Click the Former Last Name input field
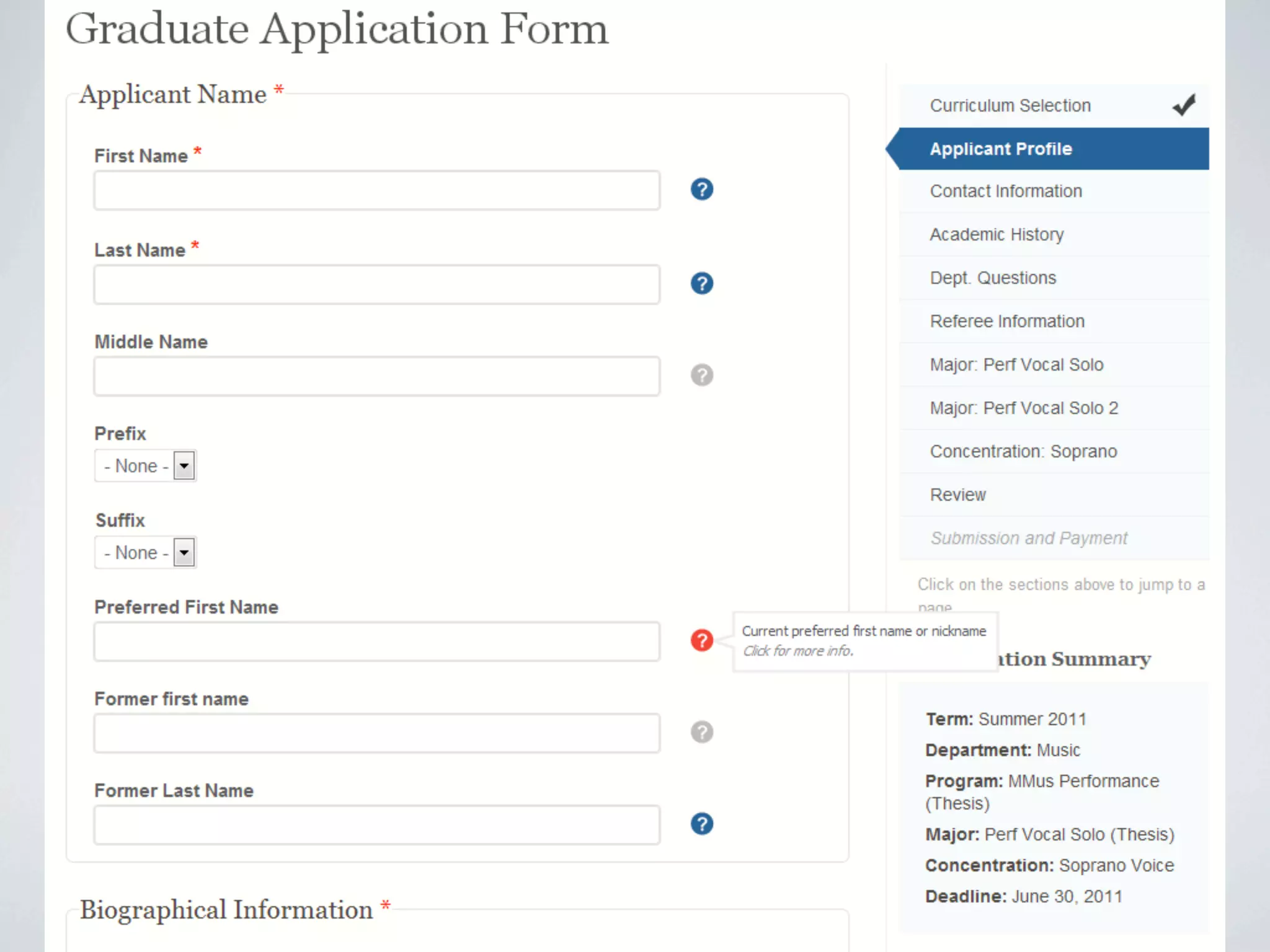The width and height of the screenshot is (1270, 952). (376, 825)
